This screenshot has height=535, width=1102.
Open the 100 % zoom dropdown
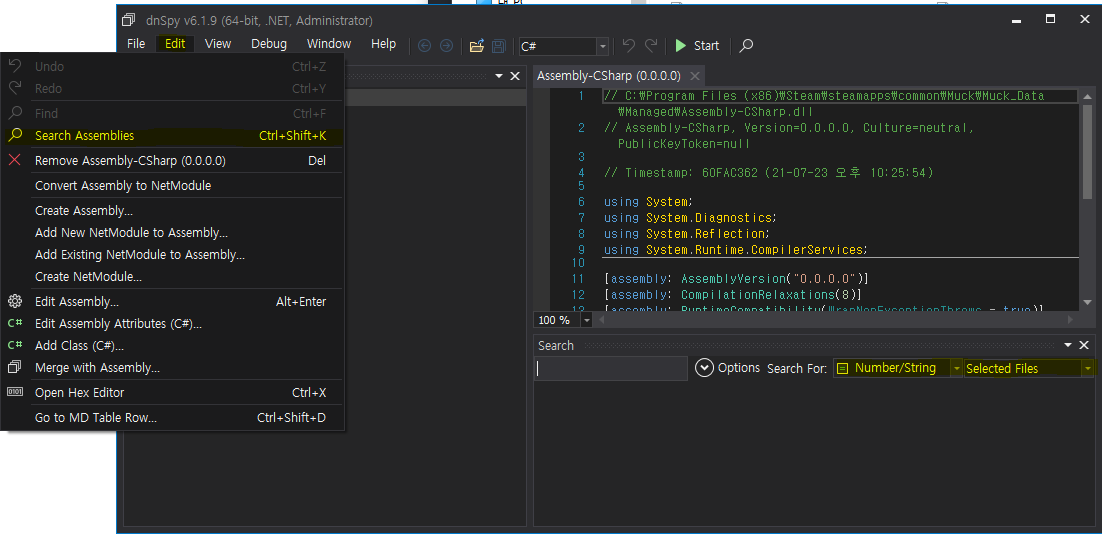587,320
